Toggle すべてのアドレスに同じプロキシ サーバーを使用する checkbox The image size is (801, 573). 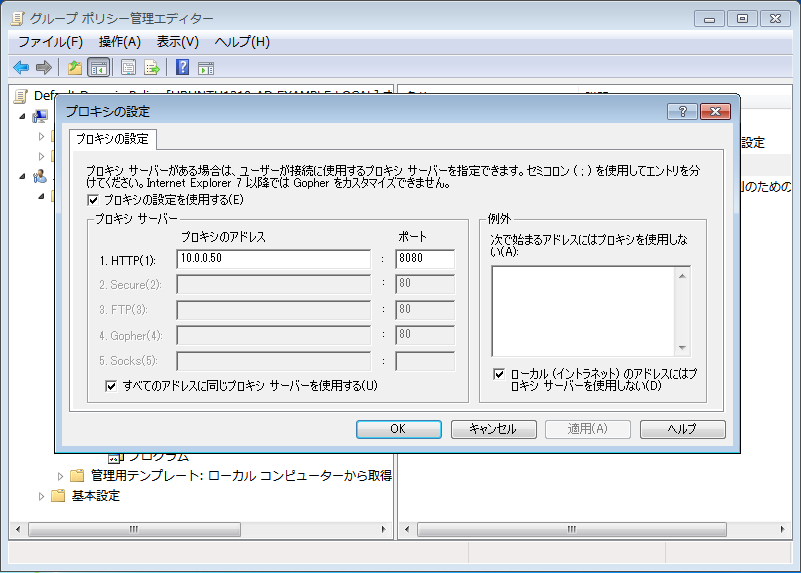point(111,385)
